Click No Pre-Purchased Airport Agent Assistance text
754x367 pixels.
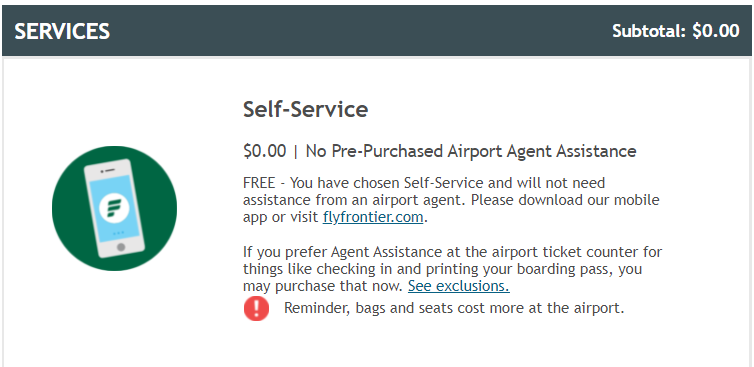click(471, 151)
